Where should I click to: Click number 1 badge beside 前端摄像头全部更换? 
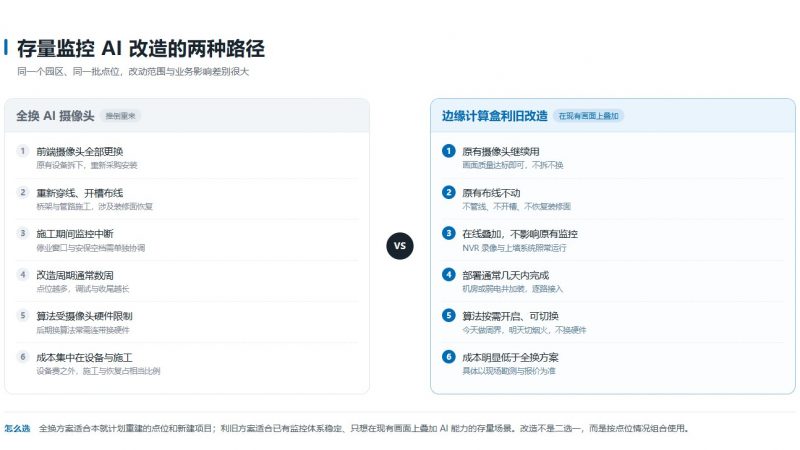22,151
